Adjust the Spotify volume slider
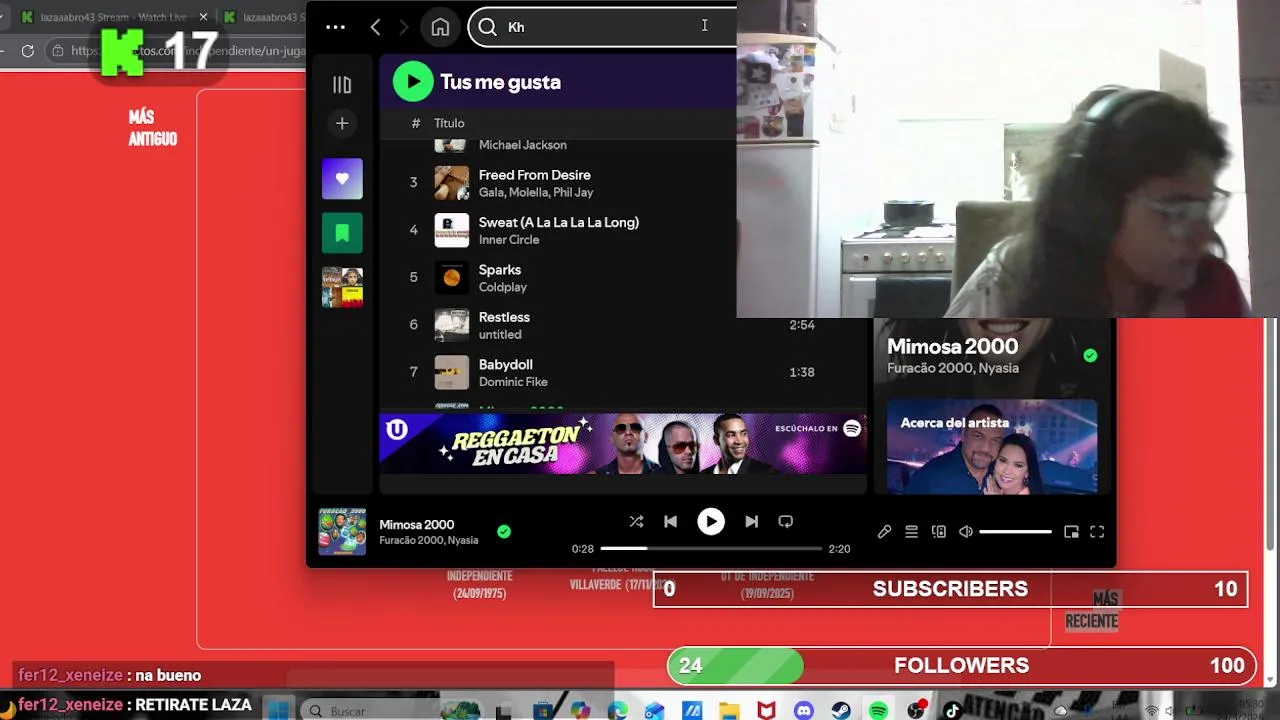The width and height of the screenshot is (1280, 720). 1015,532
